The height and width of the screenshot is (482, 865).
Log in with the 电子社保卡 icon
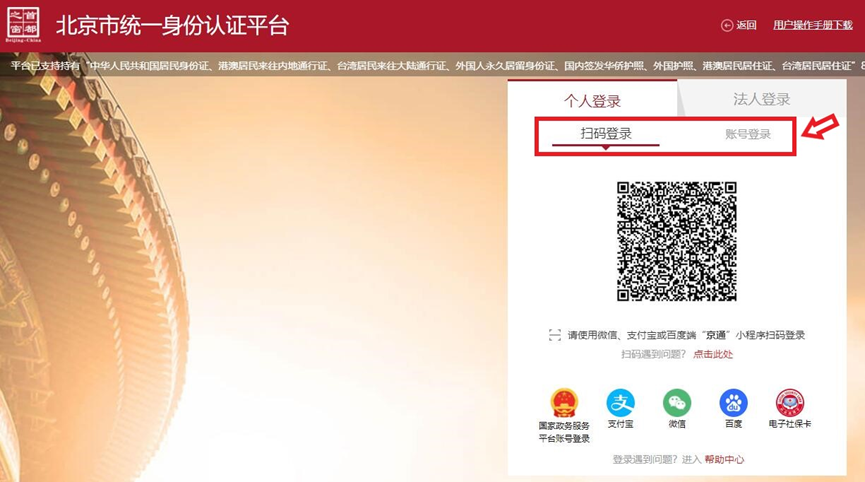point(789,403)
